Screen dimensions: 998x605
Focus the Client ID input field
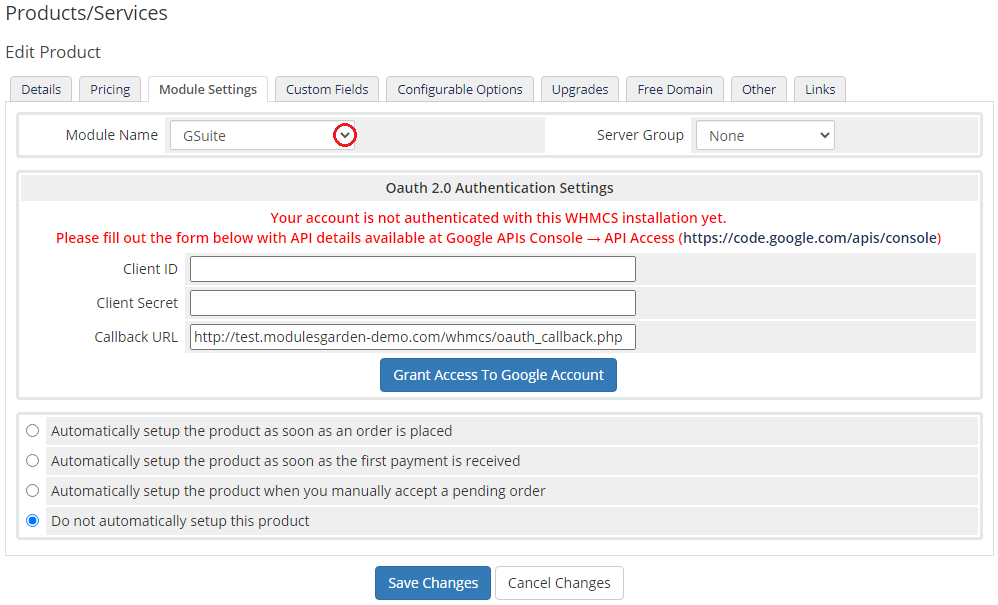click(412, 269)
